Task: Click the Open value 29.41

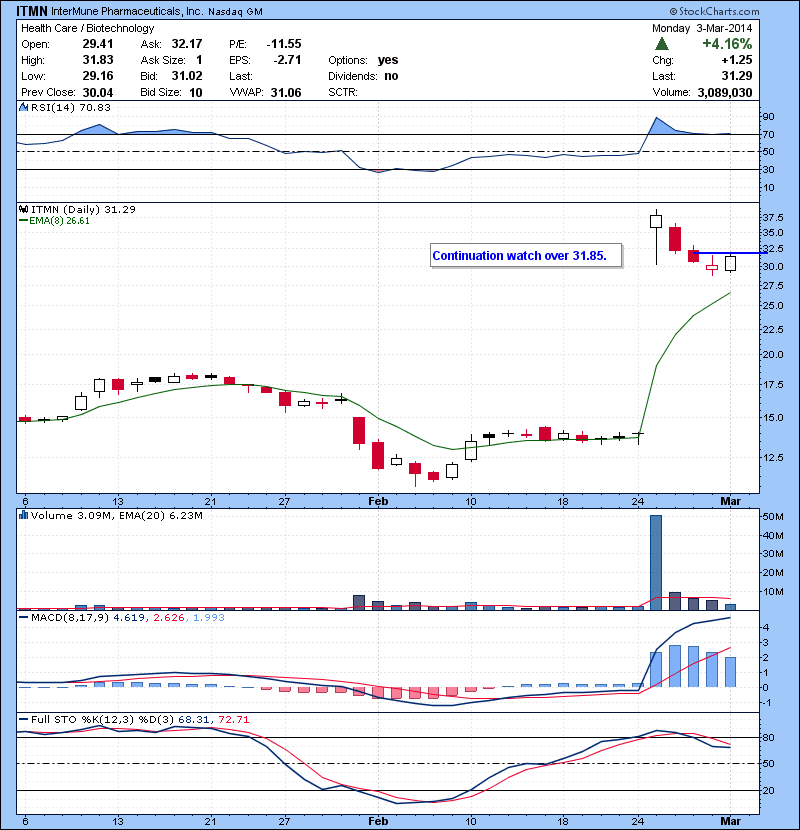Action: pos(98,44)
